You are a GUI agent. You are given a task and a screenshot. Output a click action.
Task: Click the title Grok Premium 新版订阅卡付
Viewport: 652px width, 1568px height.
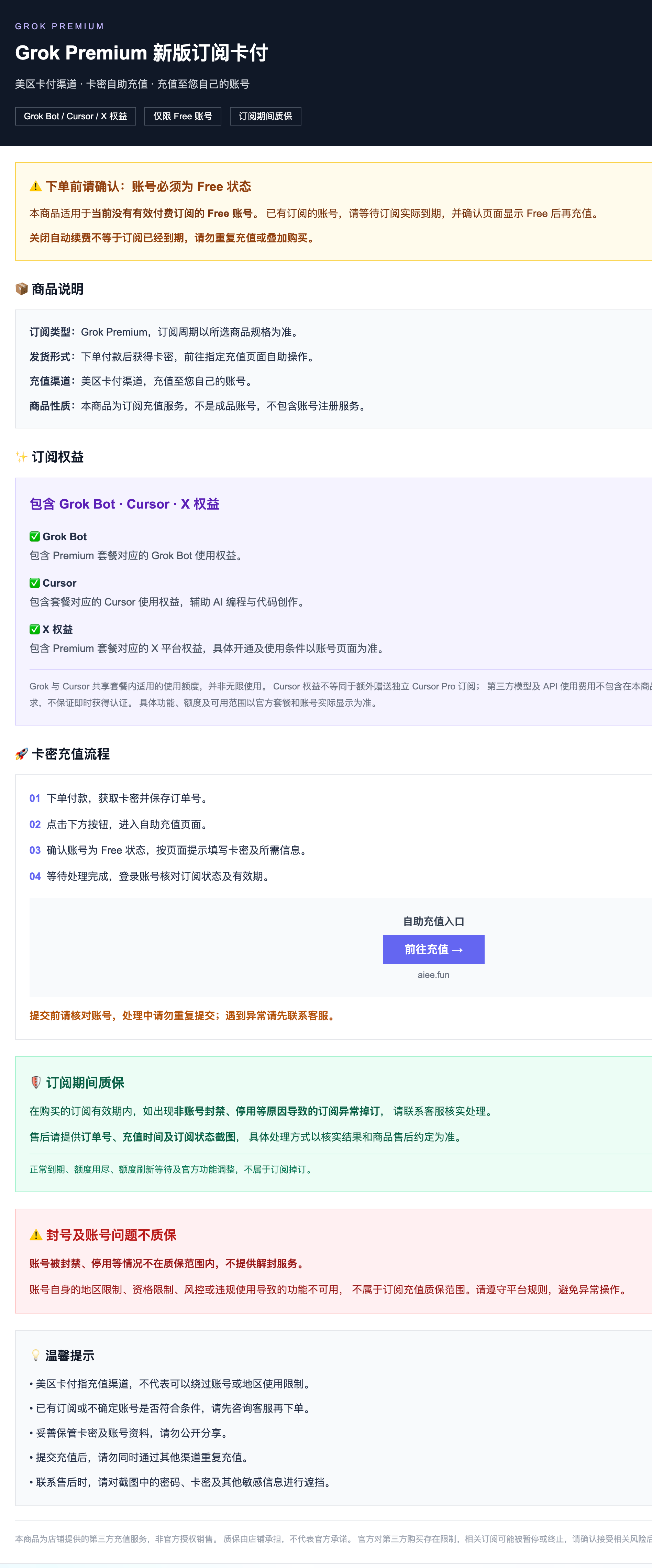(141, 53)
